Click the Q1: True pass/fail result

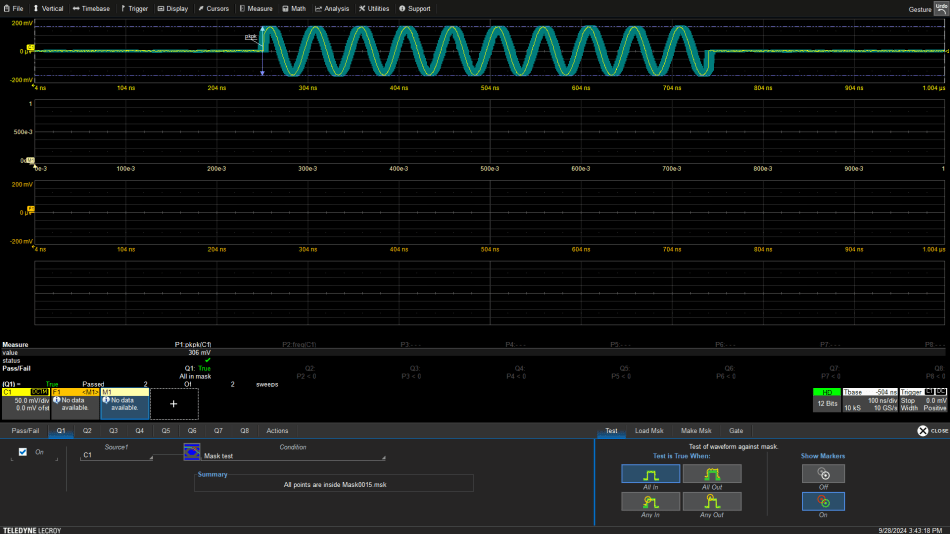(x=198, y=369)
